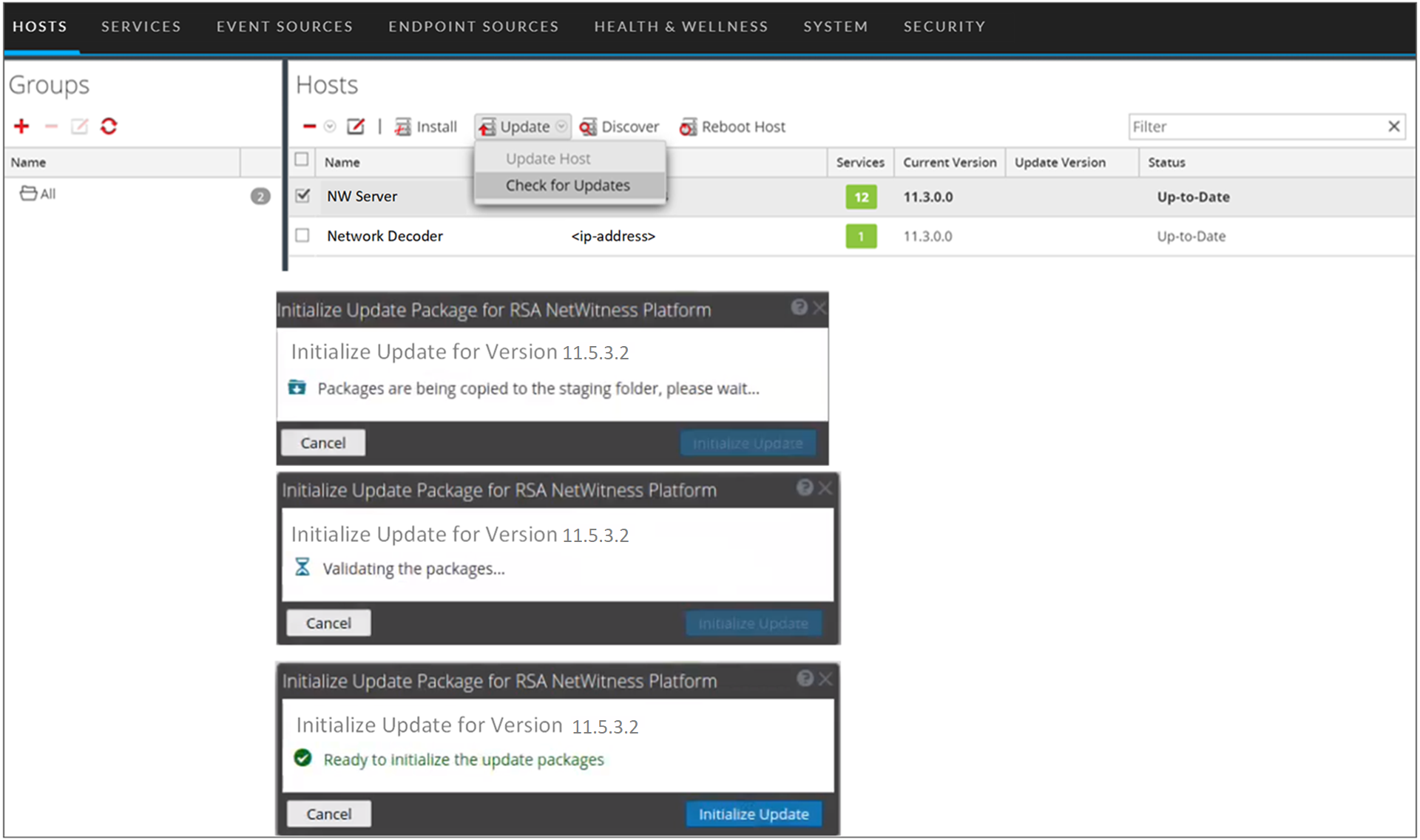Check the Network Decoder checkbox

pos(302,236)
